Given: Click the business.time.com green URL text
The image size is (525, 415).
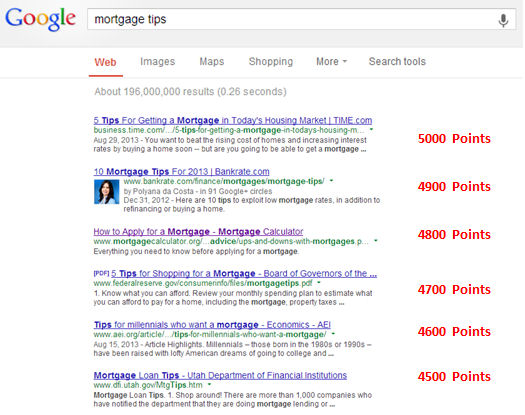Looking at the screenshot, I should point(229,130).
